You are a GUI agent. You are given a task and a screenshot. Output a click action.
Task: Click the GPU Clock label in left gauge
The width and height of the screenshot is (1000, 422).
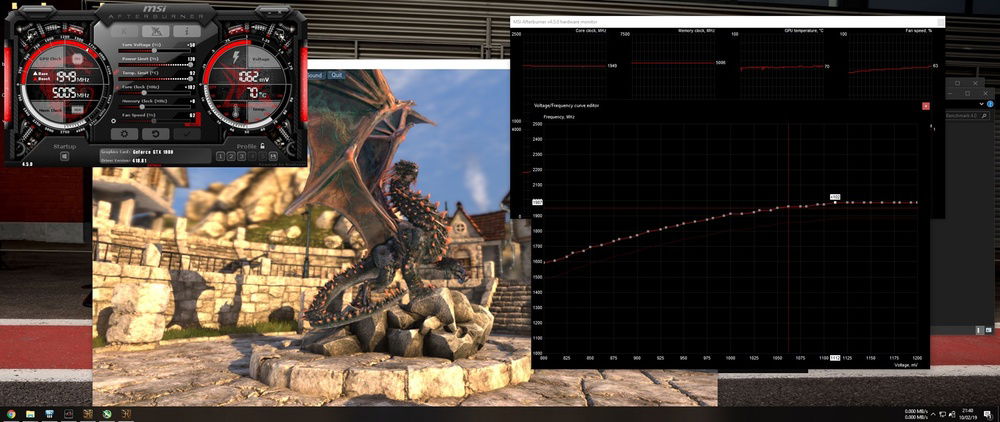[51, 59]
